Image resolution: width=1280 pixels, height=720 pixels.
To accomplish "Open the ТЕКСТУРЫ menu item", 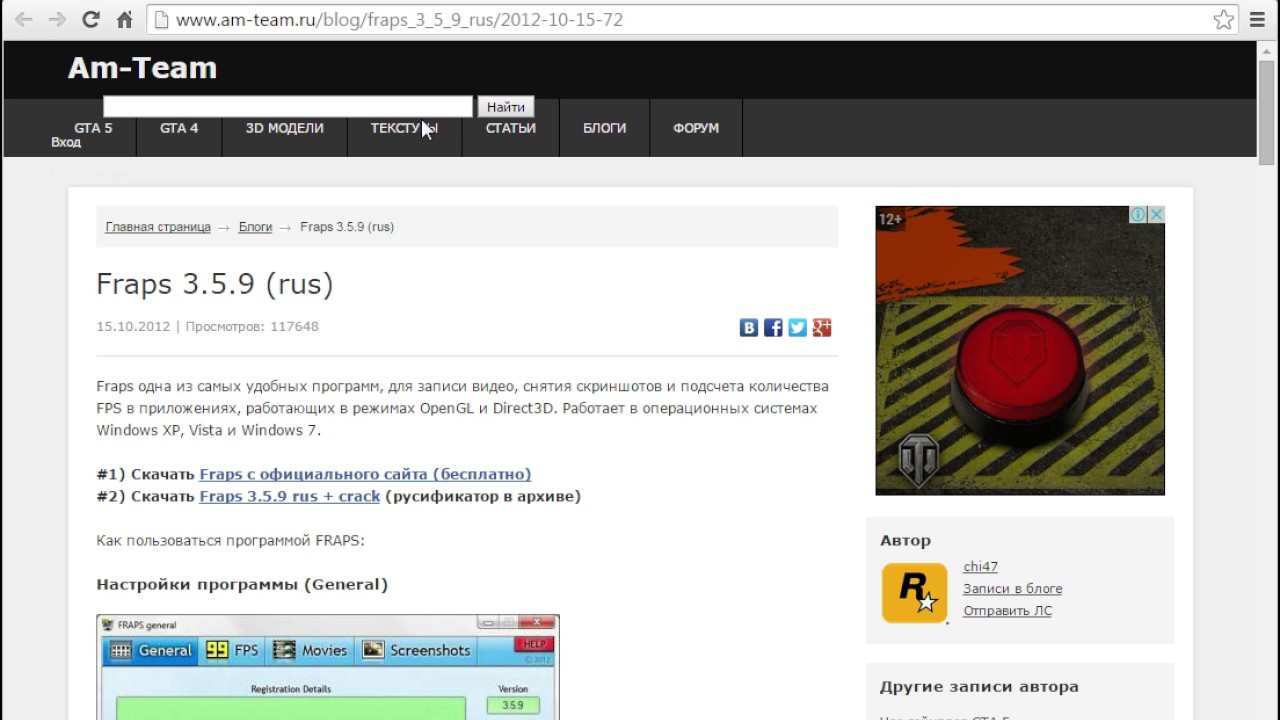I will click(x=404, y=128).
